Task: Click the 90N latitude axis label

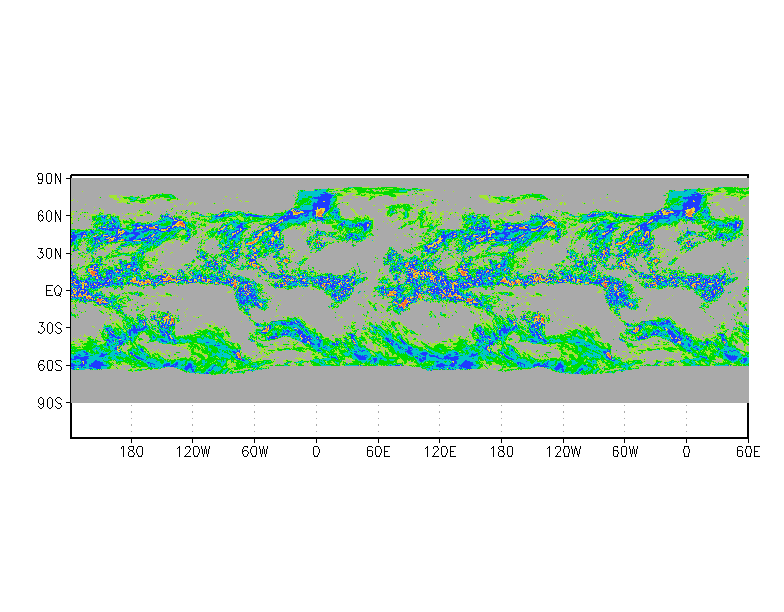Action: tap(50, 179)
